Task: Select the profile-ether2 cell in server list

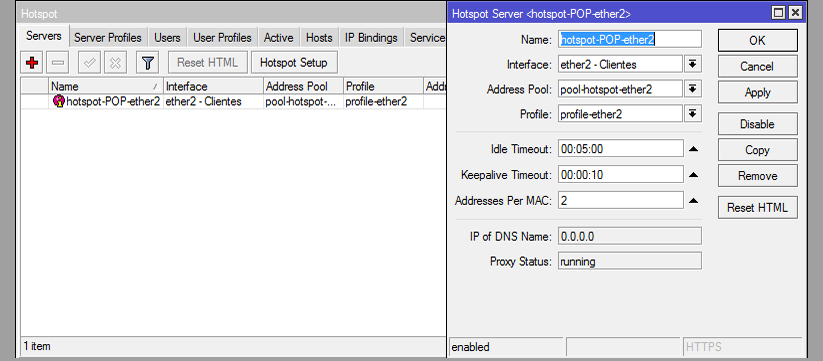Action: tap(383, 102)
